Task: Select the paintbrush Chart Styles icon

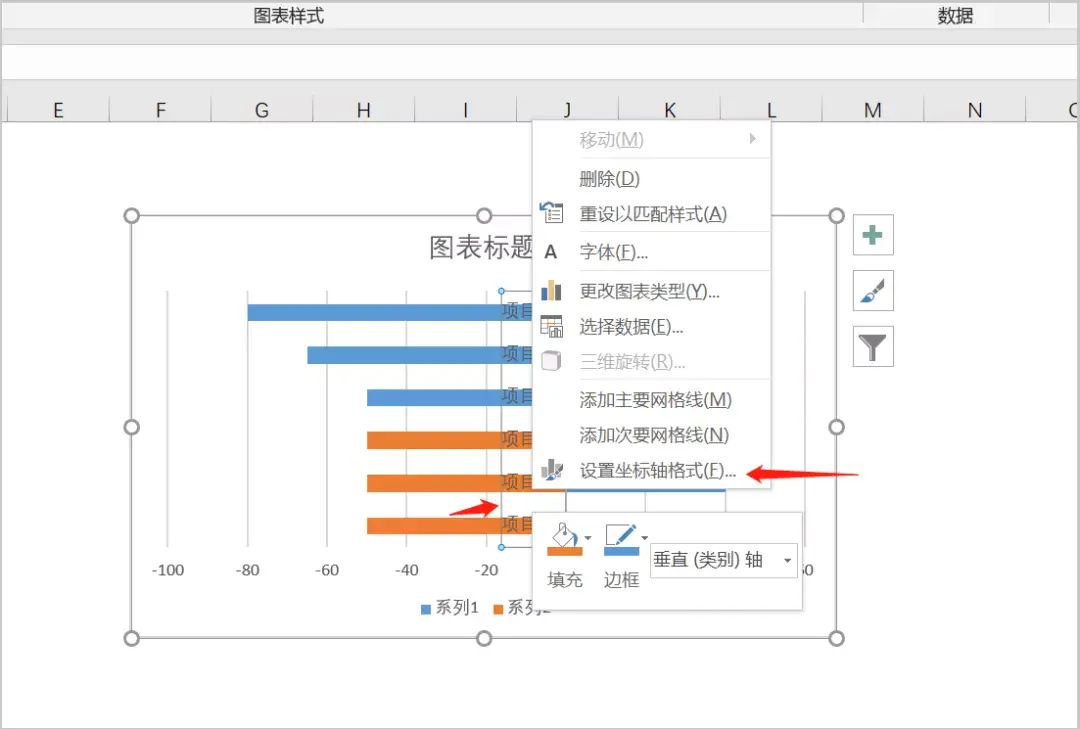Action: pos(872,290)
